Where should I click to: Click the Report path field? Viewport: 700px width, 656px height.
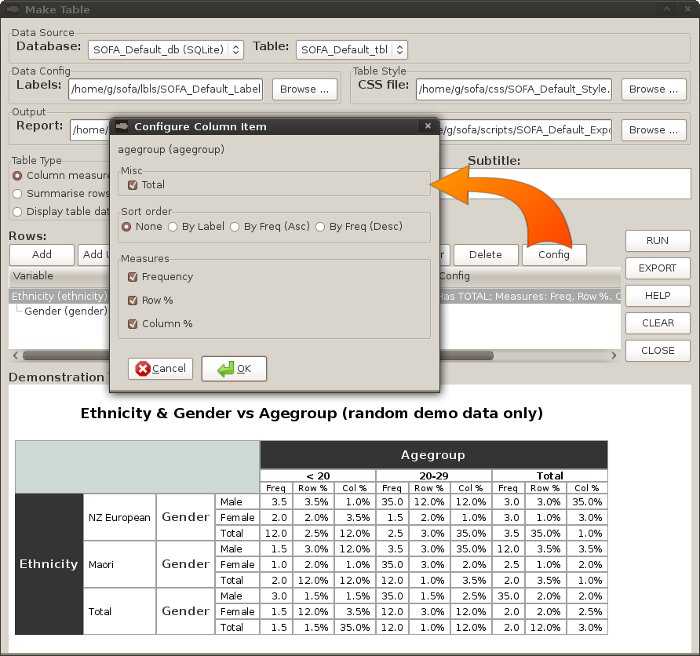[x=90, y=130]
